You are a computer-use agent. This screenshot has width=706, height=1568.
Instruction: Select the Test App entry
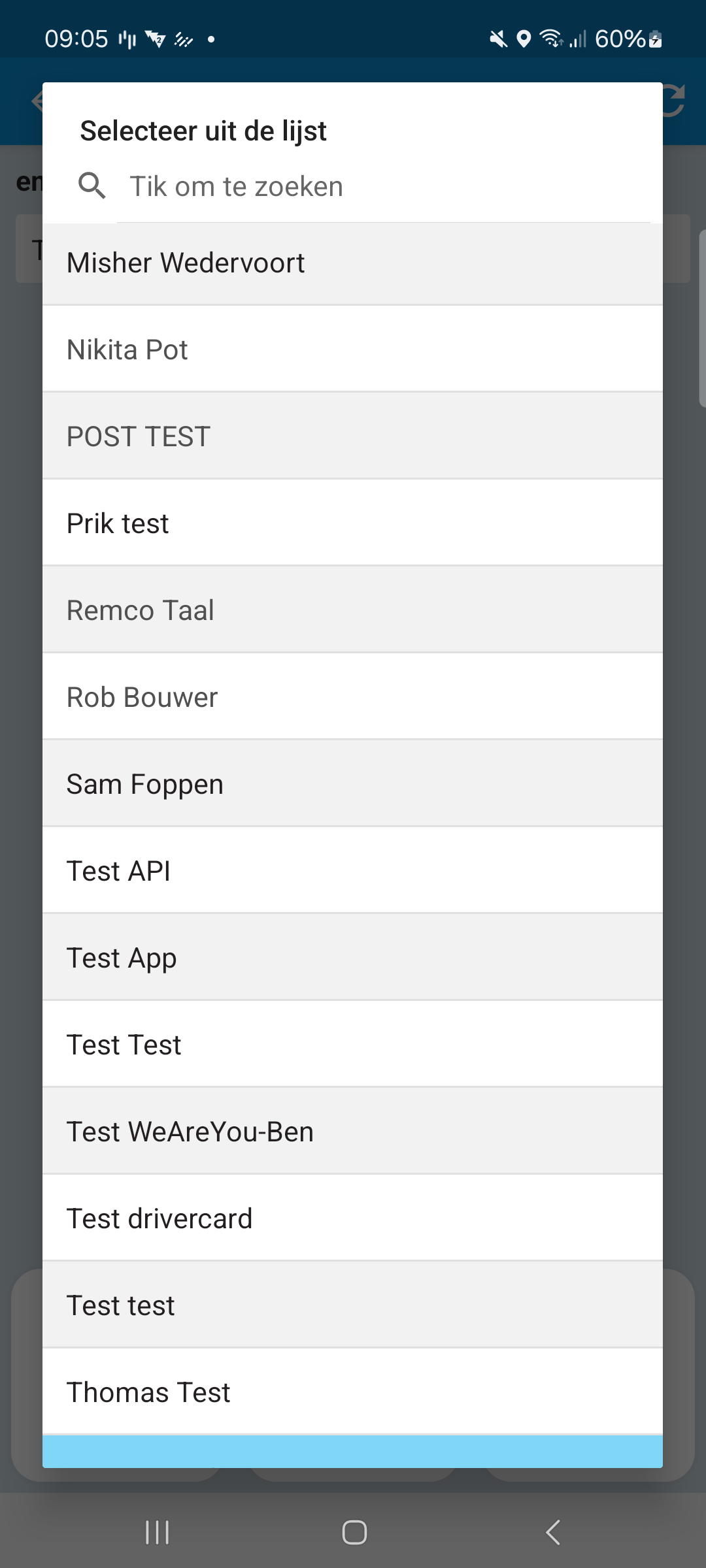[352, 958]
